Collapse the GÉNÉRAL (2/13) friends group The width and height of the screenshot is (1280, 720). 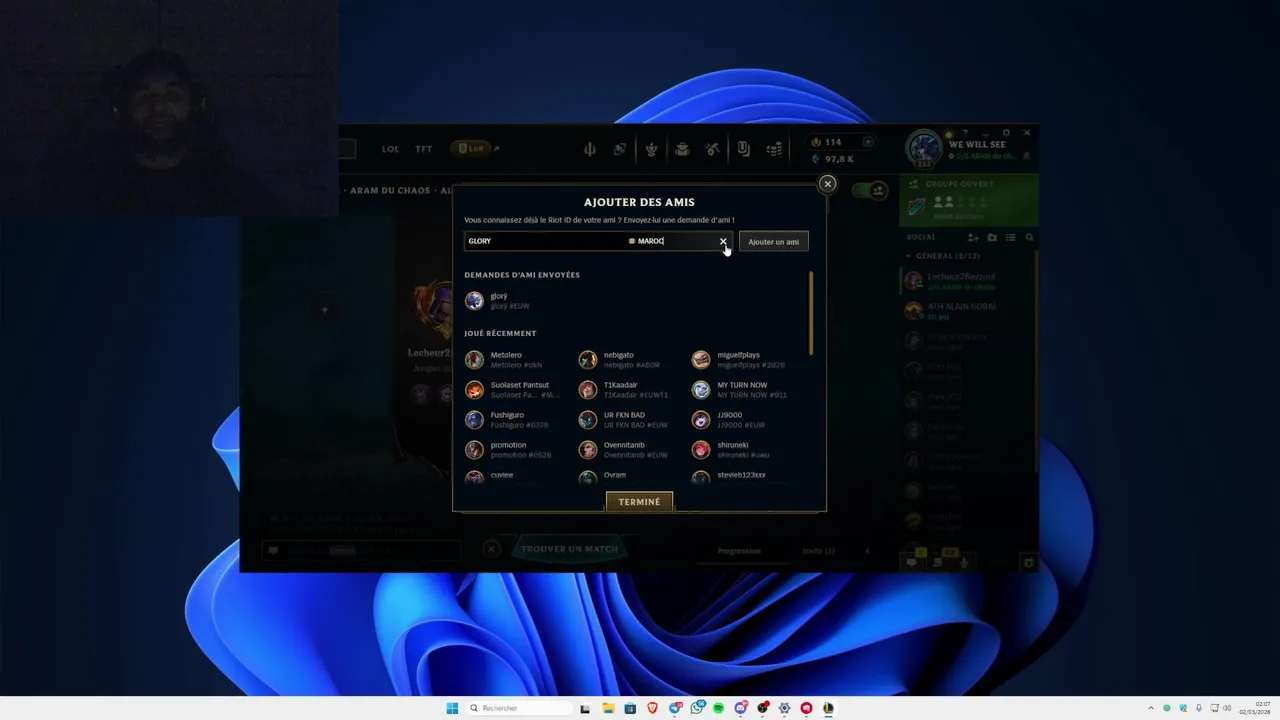point(943,256)
